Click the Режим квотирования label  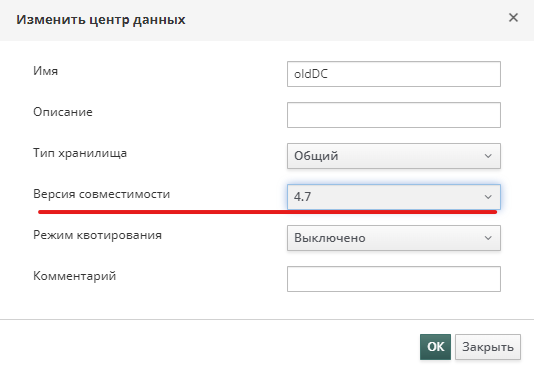(97, 235)
